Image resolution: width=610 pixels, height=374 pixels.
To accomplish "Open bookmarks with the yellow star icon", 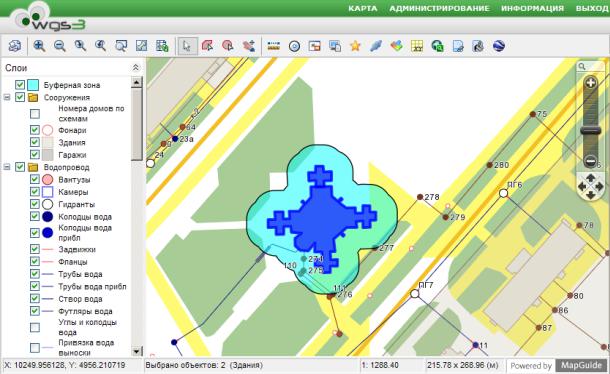I will click(355, 46).
